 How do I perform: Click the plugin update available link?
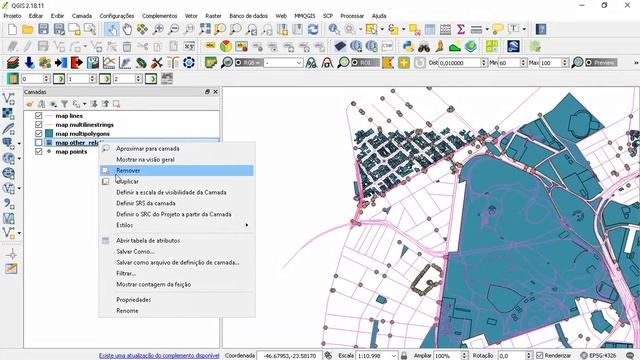pos(159,356)
